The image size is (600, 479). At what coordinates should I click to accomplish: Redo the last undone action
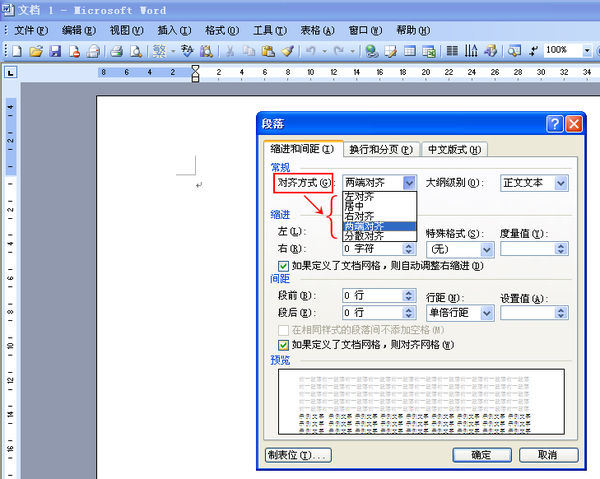coord(339,51)
